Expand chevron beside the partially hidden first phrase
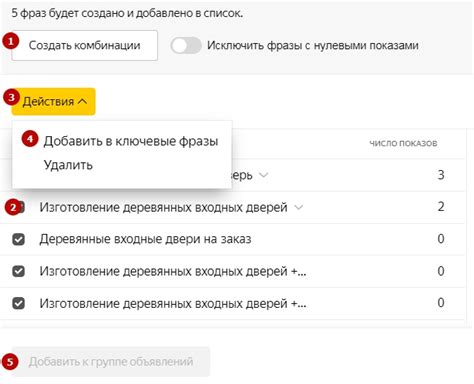This screenshot has height=384, width=474. click(264, 175)
